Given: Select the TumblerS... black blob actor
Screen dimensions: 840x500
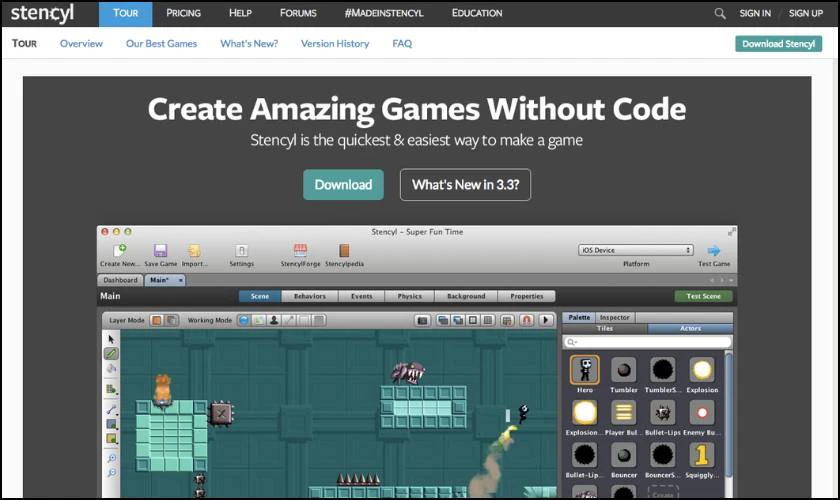Looking at the screenshot, I should click(663, 369).
